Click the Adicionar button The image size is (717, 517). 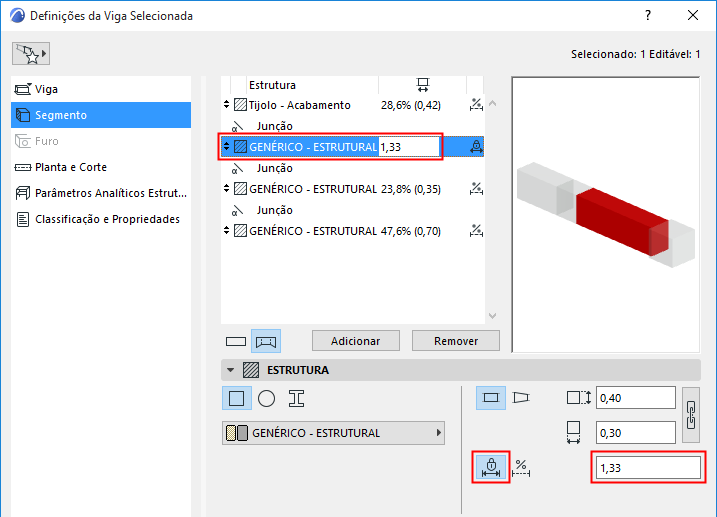(x=356, y=341)
